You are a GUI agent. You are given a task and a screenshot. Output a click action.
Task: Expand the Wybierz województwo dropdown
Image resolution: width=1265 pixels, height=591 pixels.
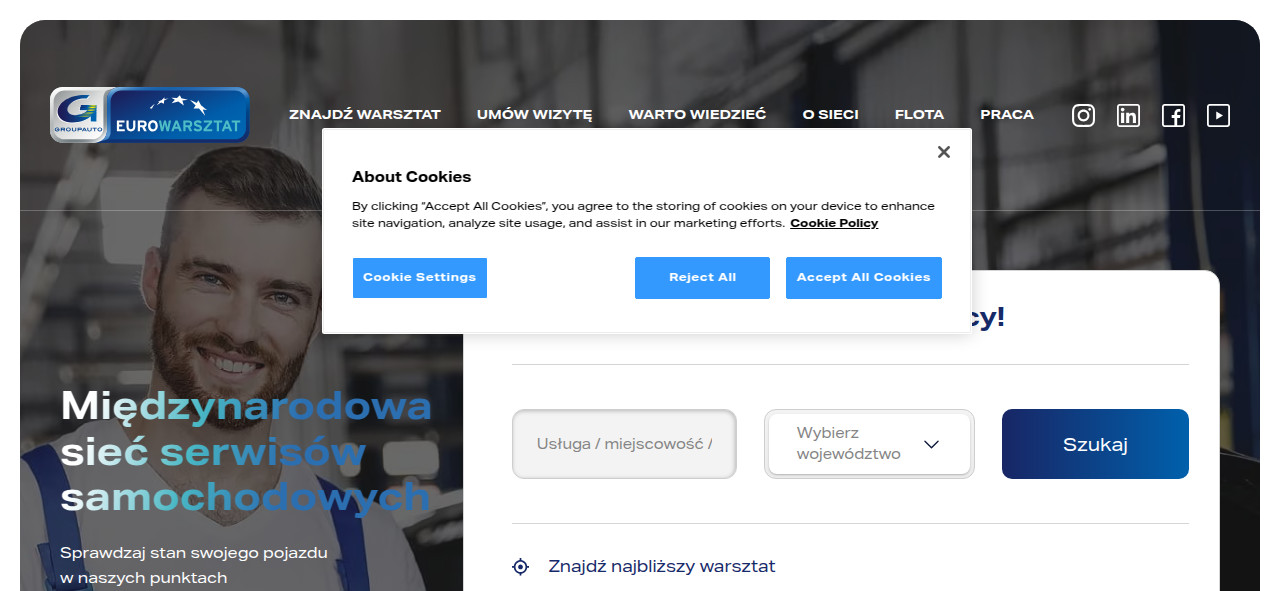(869, 443)
